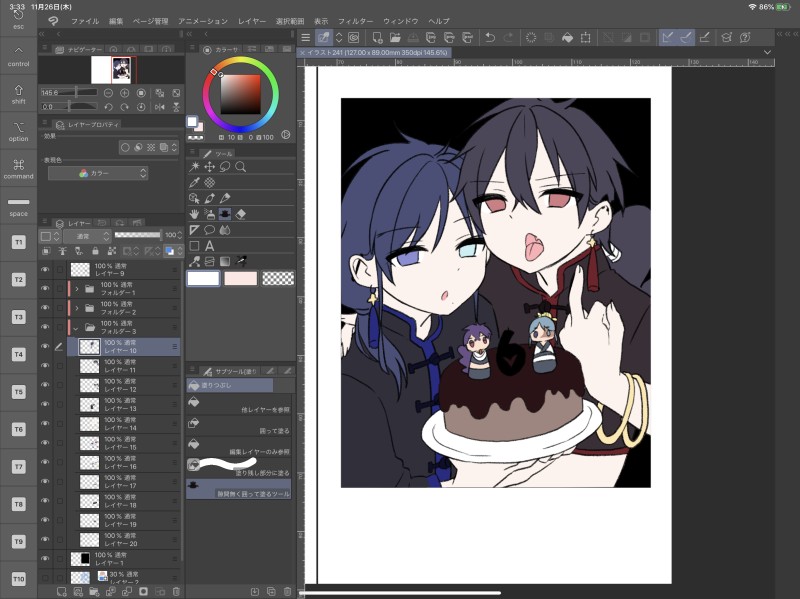Choose the 囲って塗る sub tool
The image size is (800, 599).
coord(239,426)
